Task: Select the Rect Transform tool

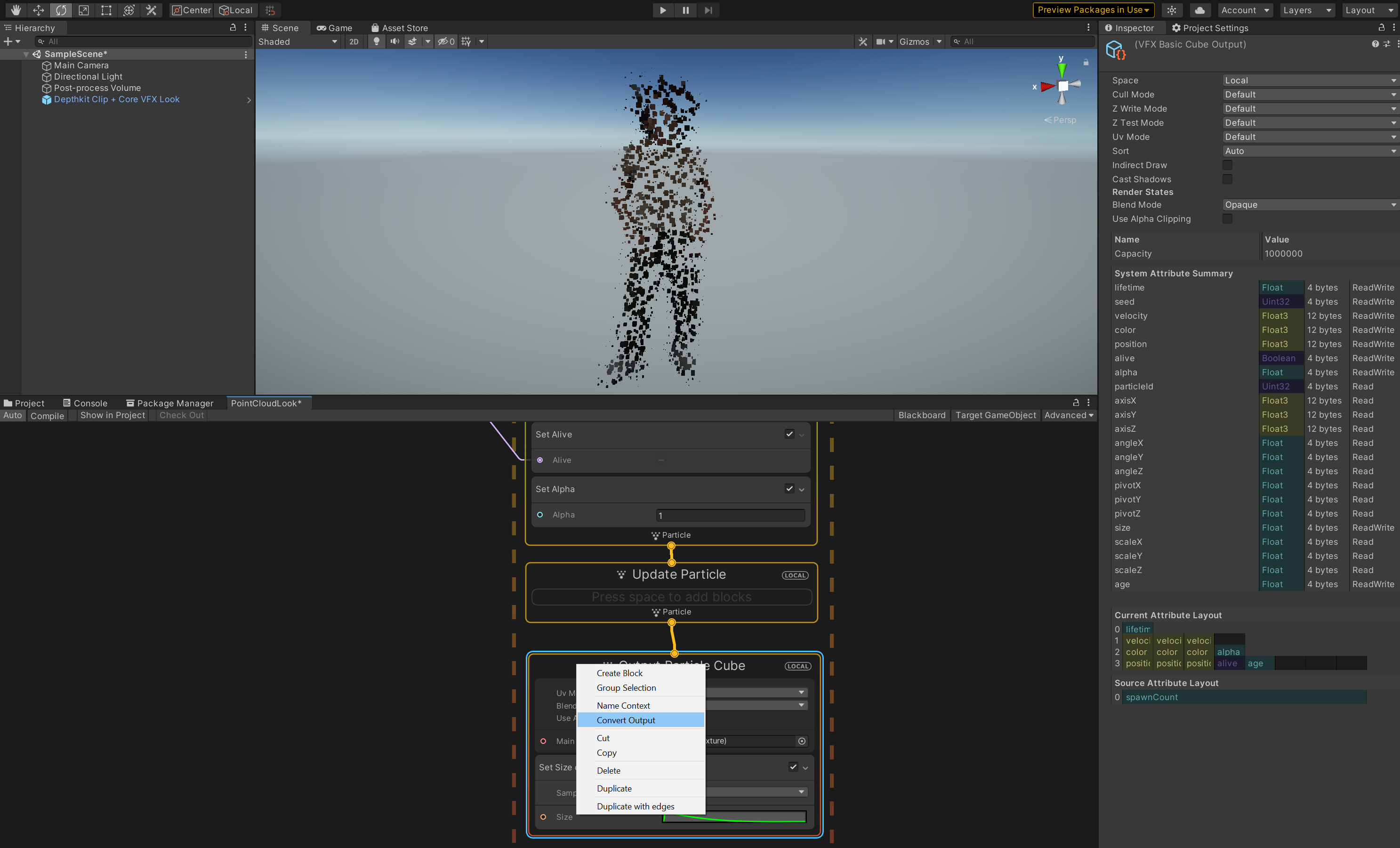Action: 106,10
